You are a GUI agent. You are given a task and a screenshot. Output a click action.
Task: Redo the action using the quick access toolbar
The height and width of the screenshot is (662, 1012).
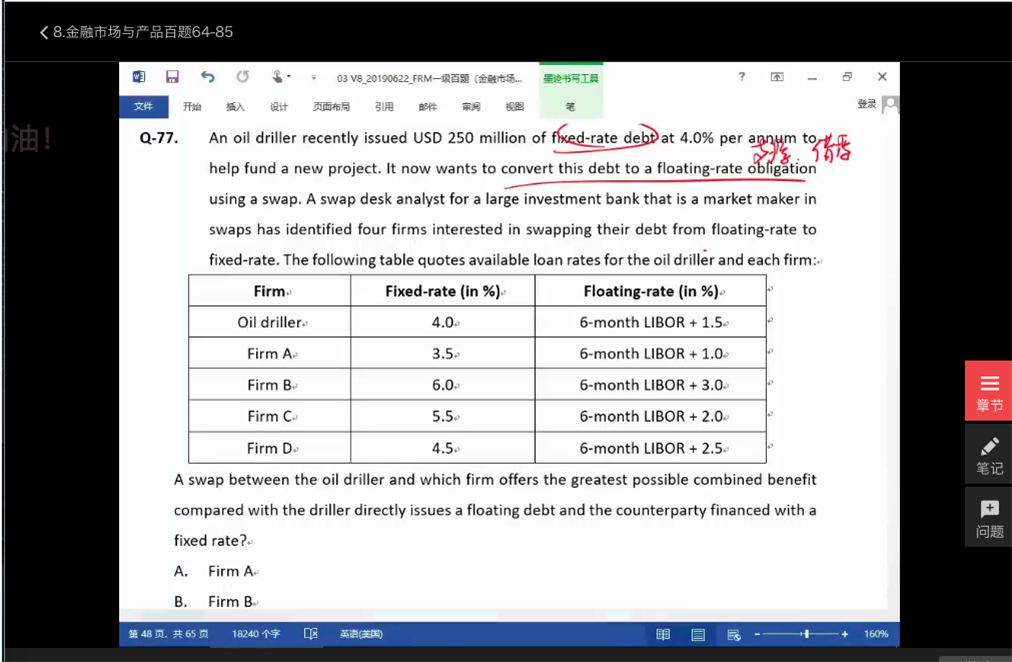click(243, 77)
